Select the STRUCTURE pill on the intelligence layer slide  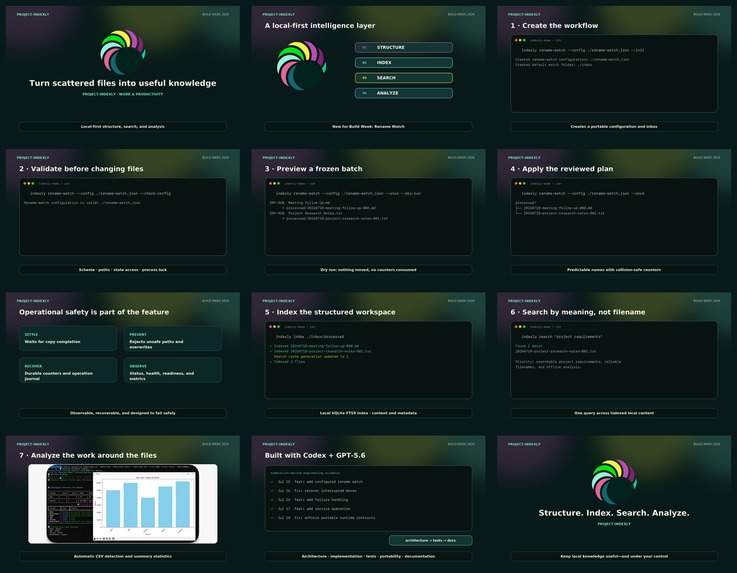coord(404,47)
